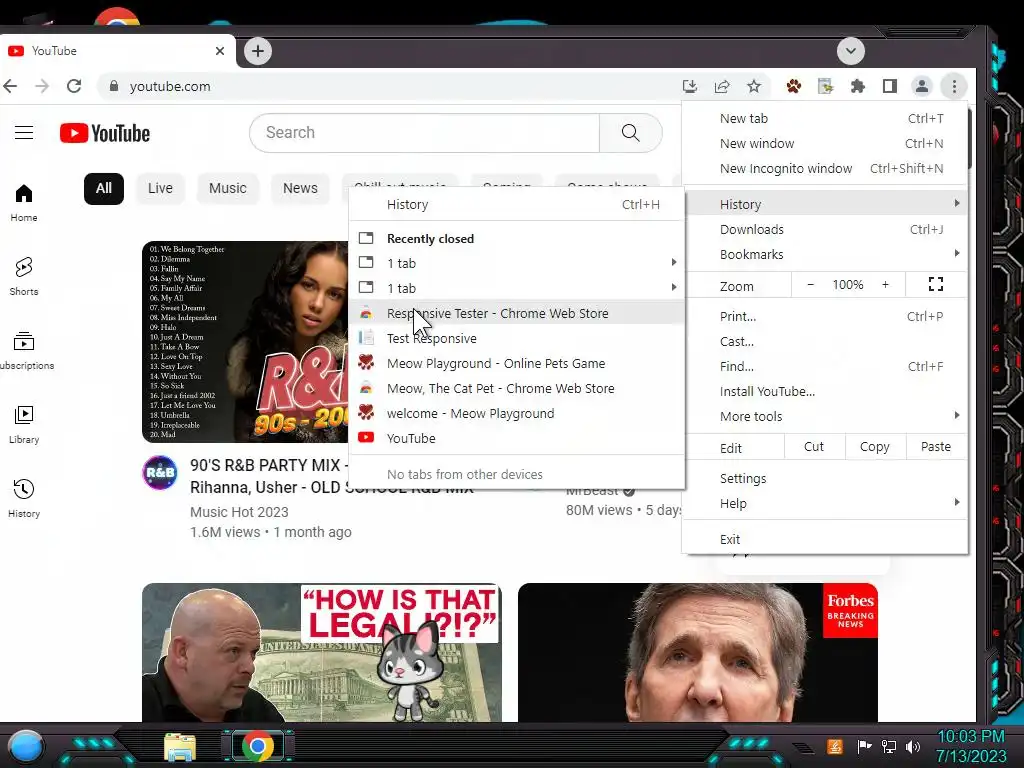Select the All filter chip
This screenshot has width=1024, height=768.
click(x=104, y=188)
